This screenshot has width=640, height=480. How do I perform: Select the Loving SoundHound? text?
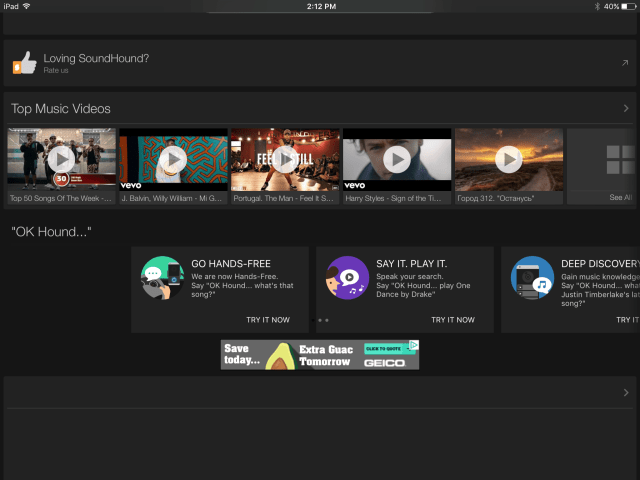point(96,58)
